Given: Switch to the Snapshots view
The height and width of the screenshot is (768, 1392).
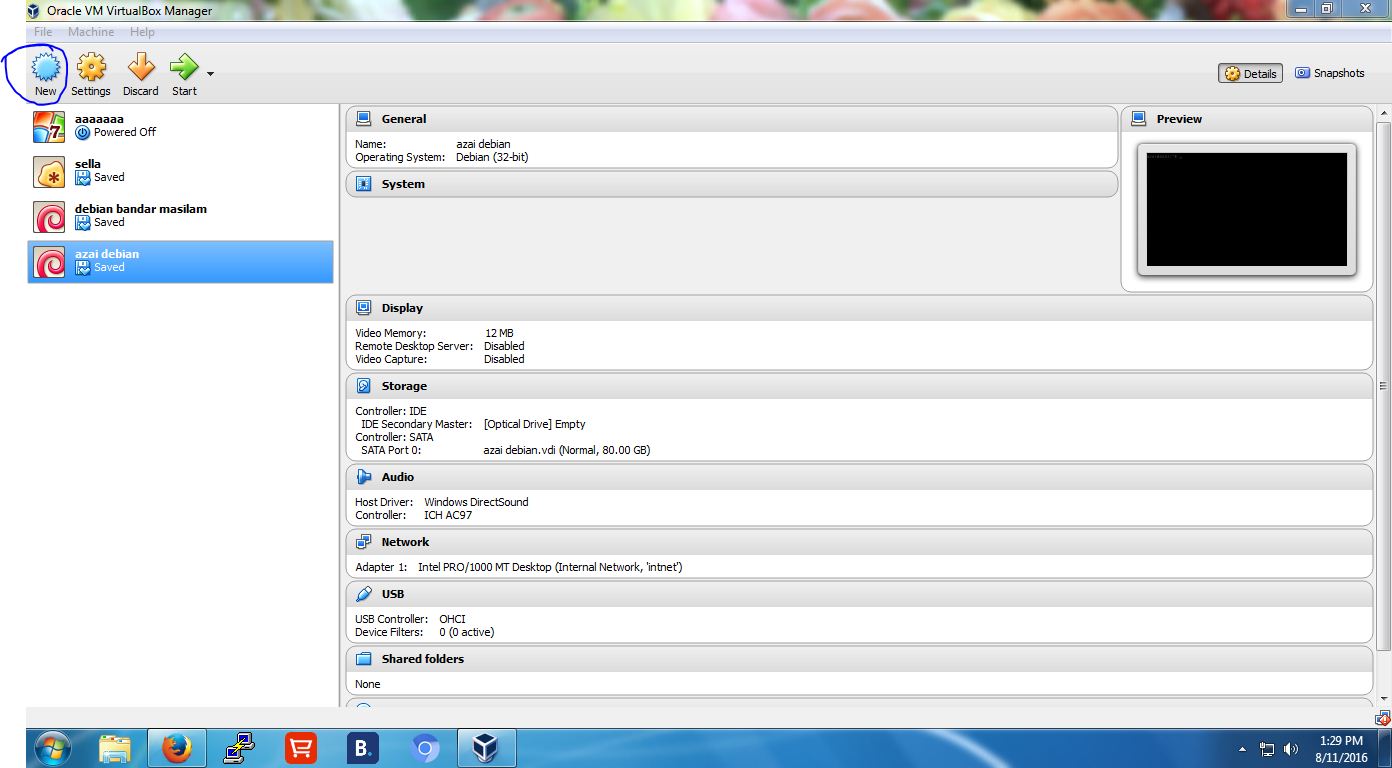Looking at the screenshot, I should (x=1329, y=72).
